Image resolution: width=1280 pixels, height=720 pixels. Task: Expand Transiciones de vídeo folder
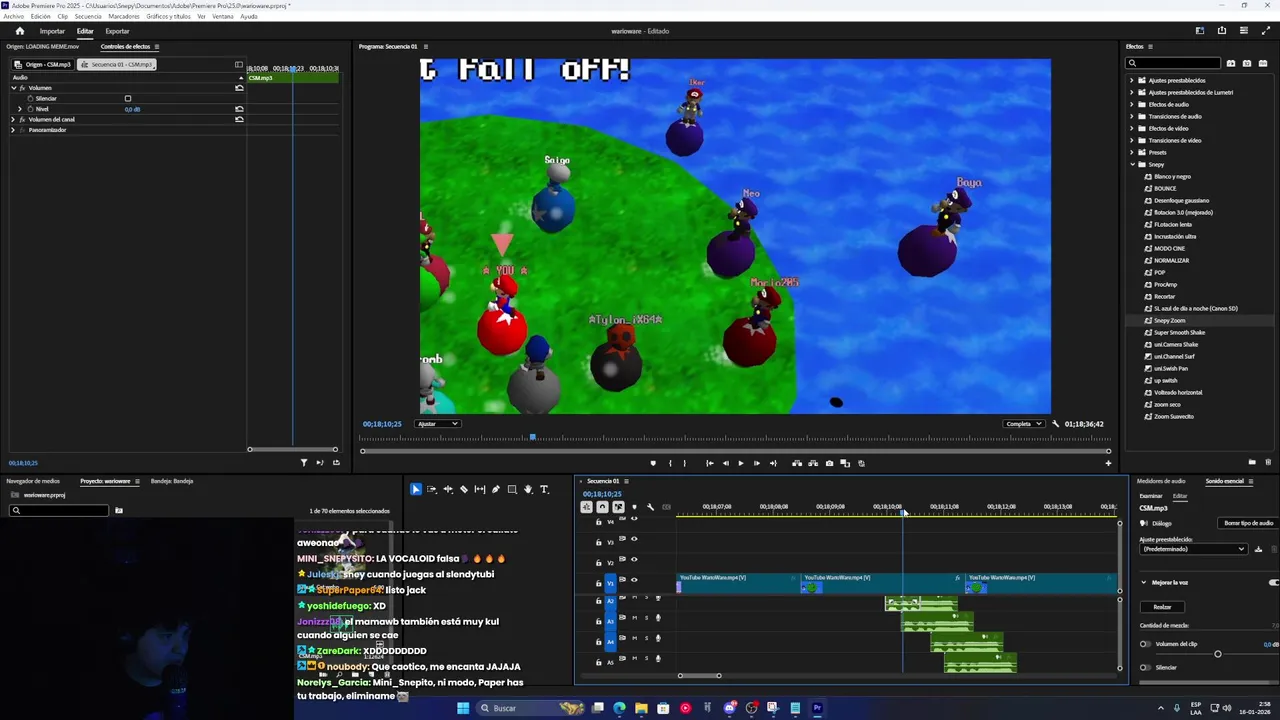point(1132,140)
